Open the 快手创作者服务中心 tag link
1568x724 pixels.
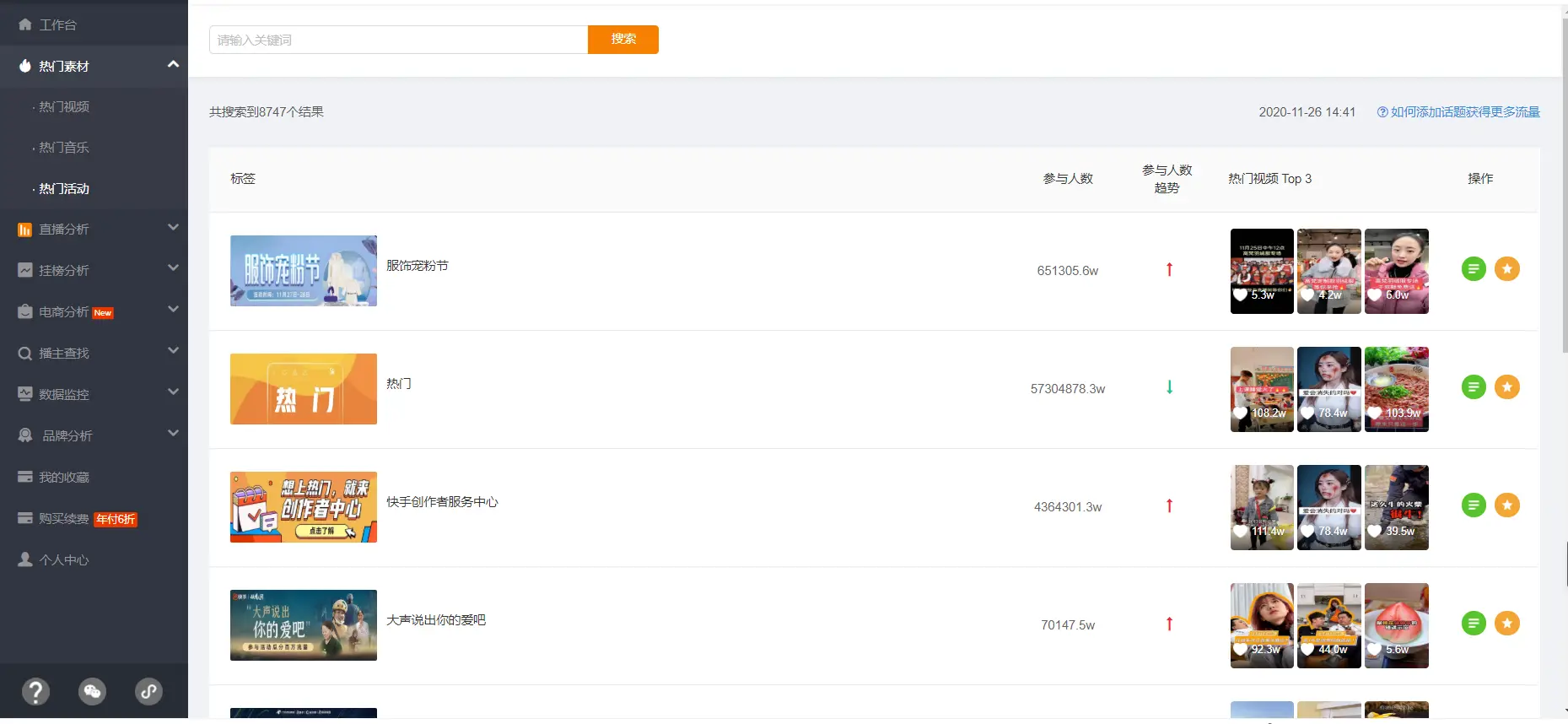tap(442, 501)
